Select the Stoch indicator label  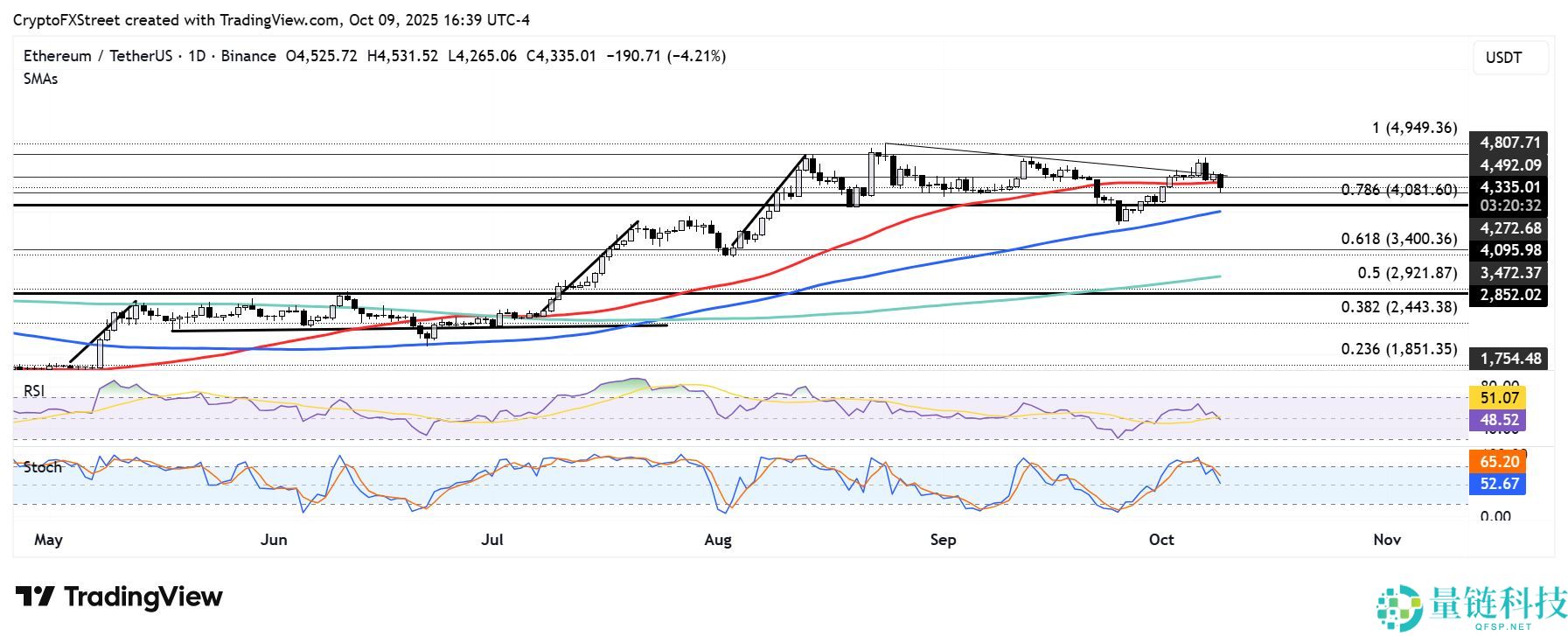coord(43,467)
